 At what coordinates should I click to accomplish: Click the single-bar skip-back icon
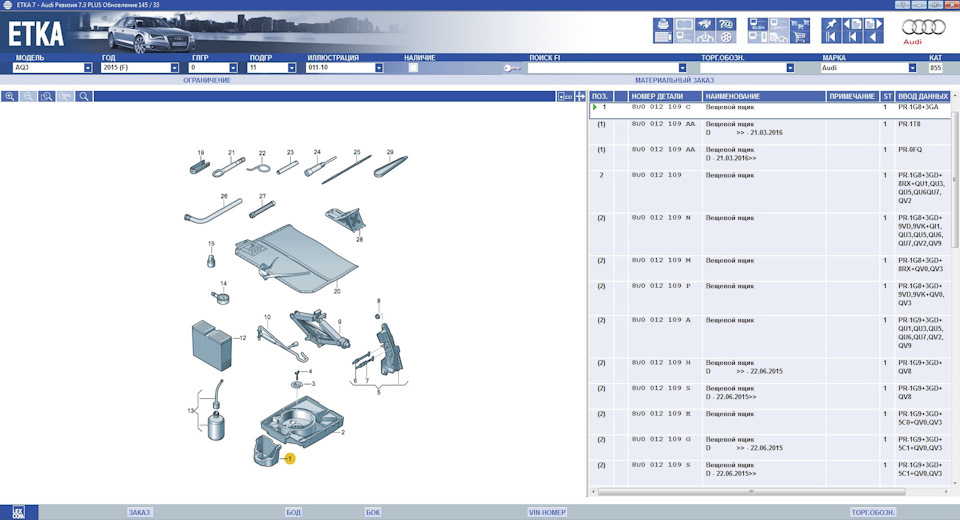coord(852,37)
